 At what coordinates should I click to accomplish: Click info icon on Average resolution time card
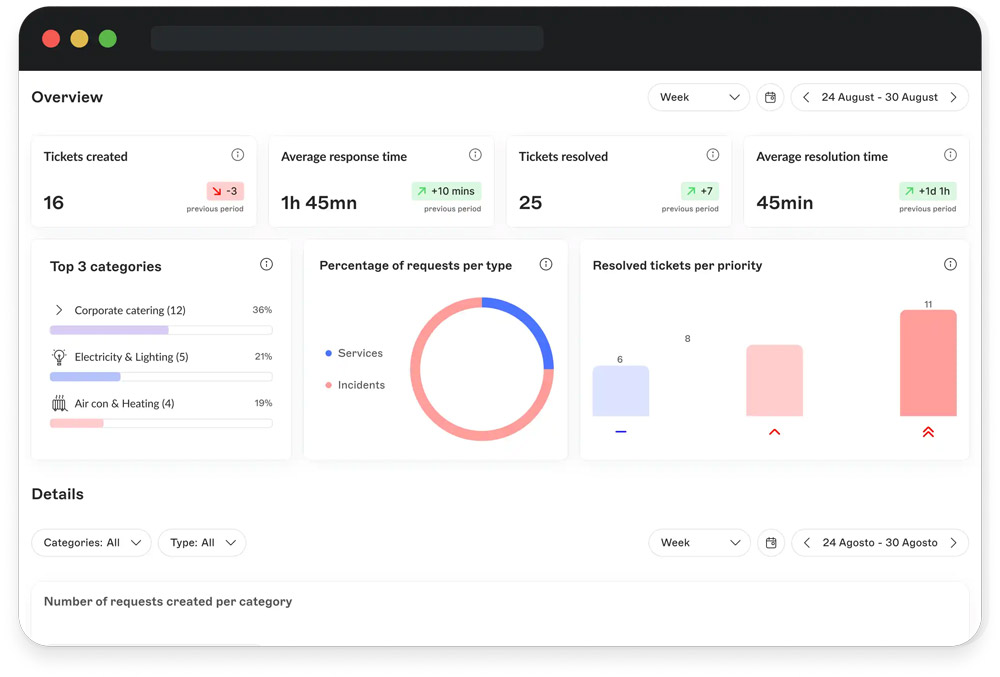pyautogui.click(x=950, y=155)
